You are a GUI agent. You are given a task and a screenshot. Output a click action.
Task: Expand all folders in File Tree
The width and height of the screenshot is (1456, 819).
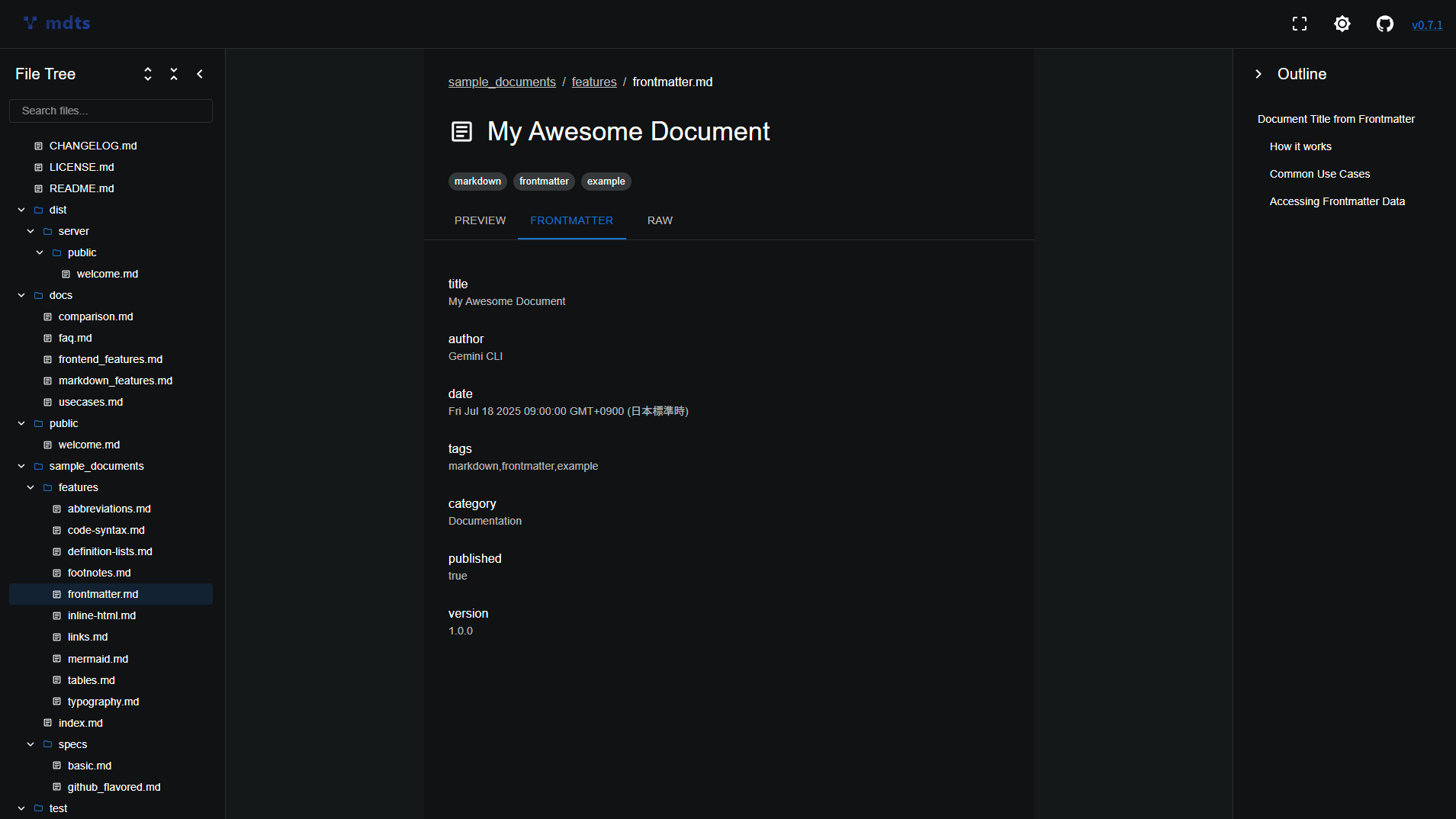click(148, 74)
